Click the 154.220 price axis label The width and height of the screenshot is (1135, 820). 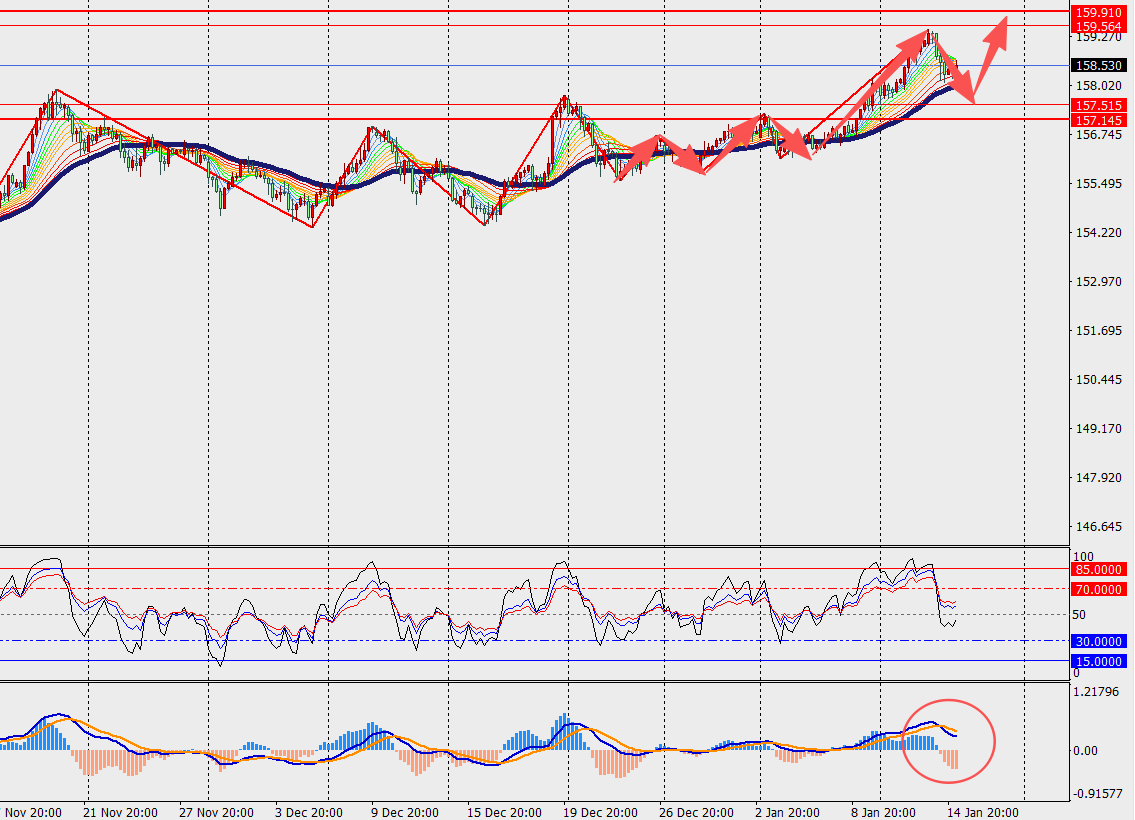(1095, 233)
